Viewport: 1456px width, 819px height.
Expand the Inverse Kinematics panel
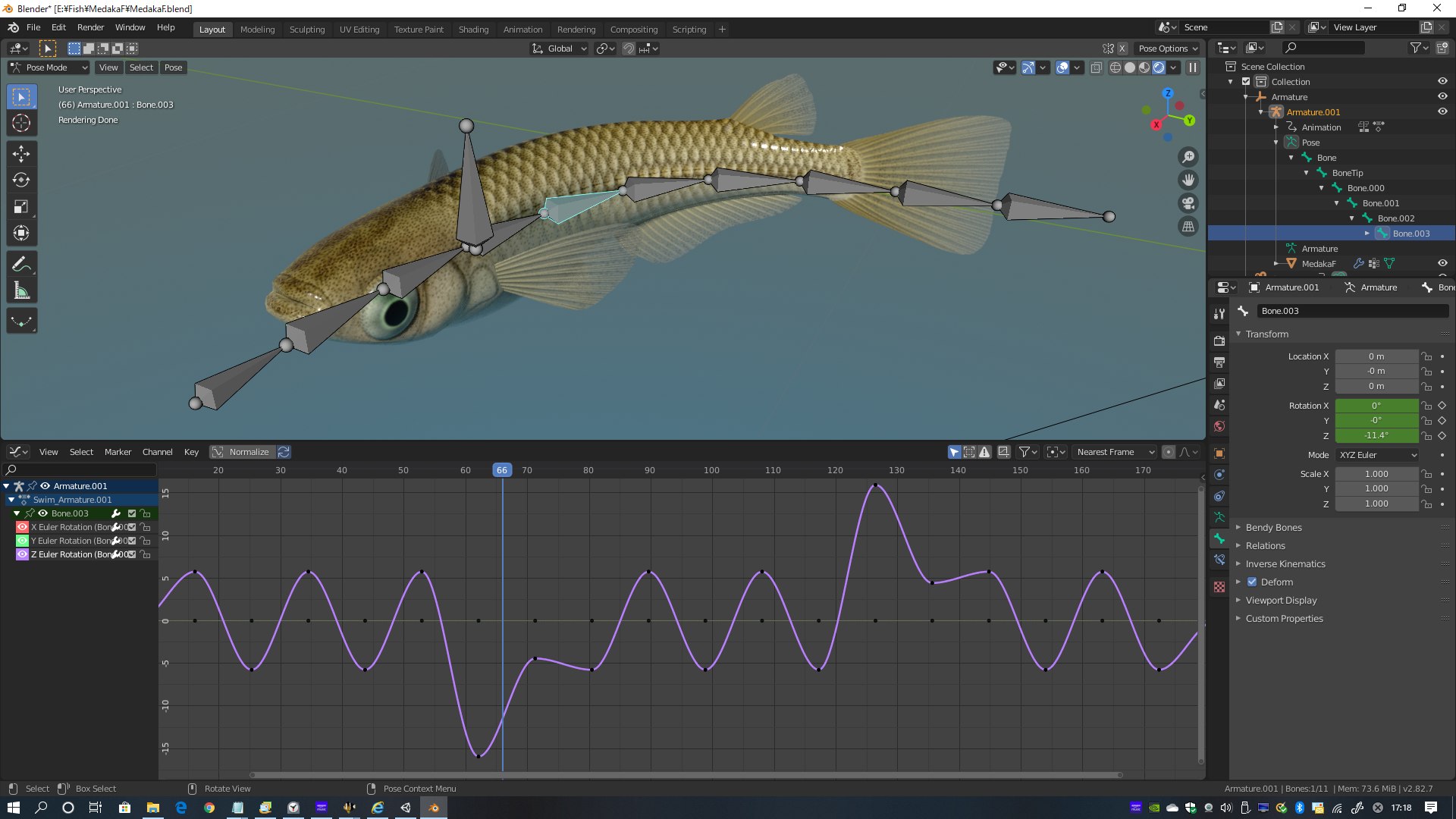point(1285,564)
